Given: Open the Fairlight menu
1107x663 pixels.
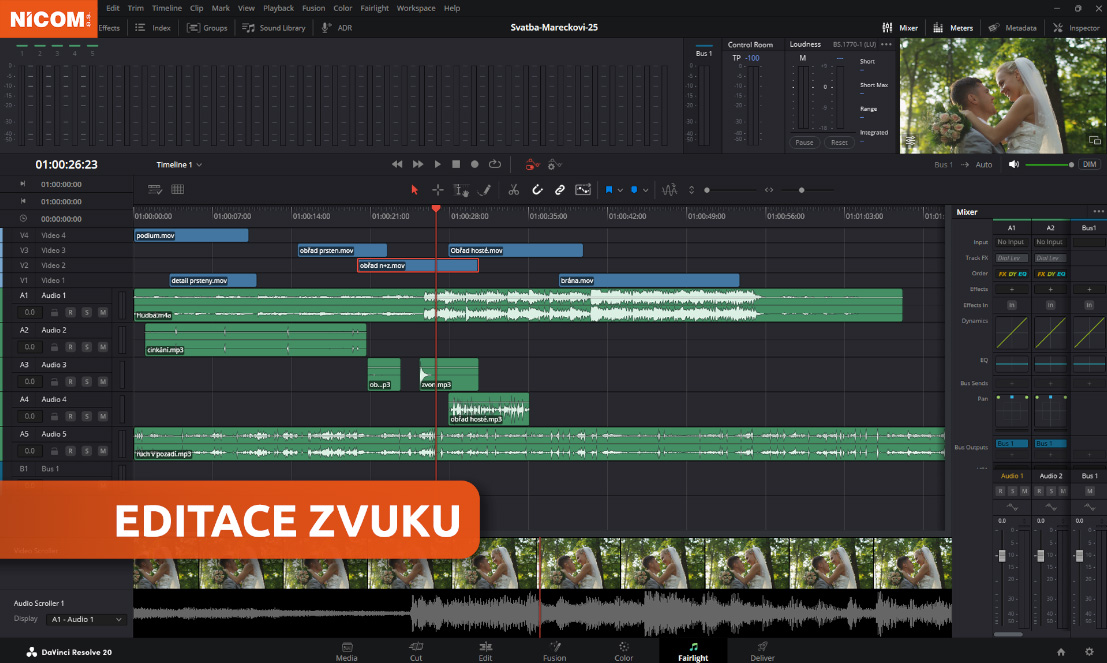Looking at the screenshot, I should [374, 8].
